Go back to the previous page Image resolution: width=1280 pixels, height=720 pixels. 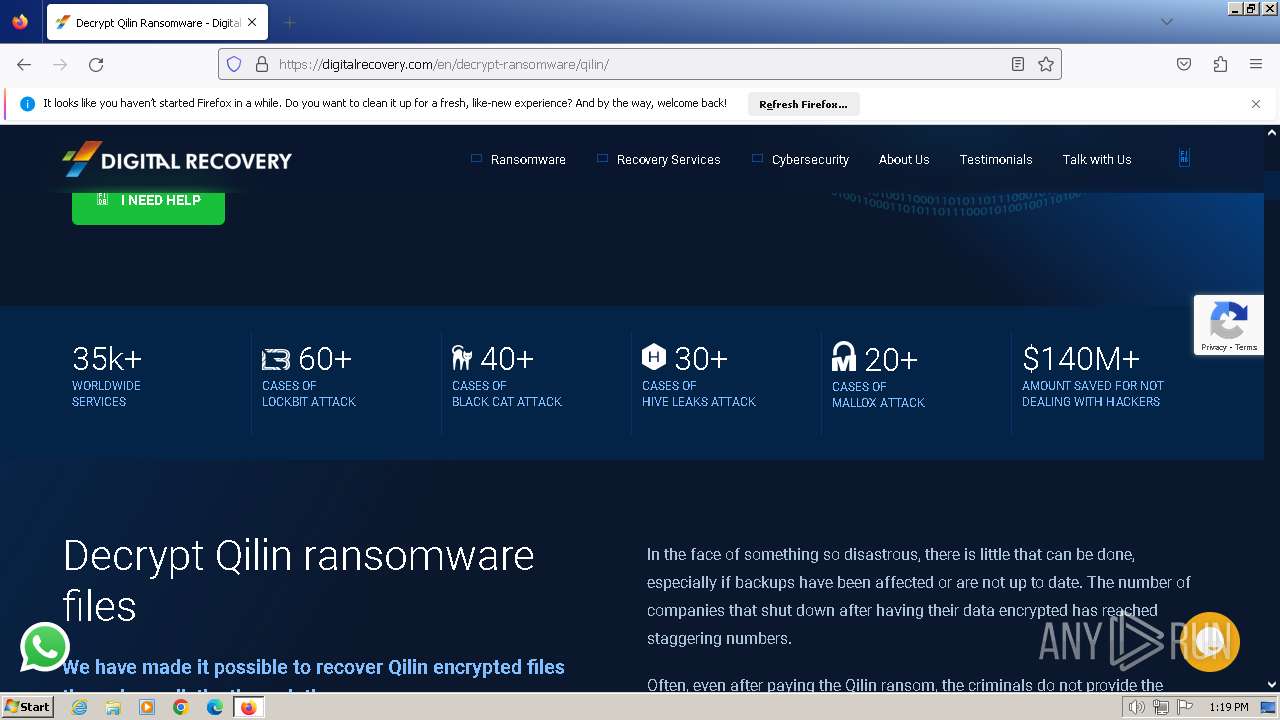click(24, 64)
